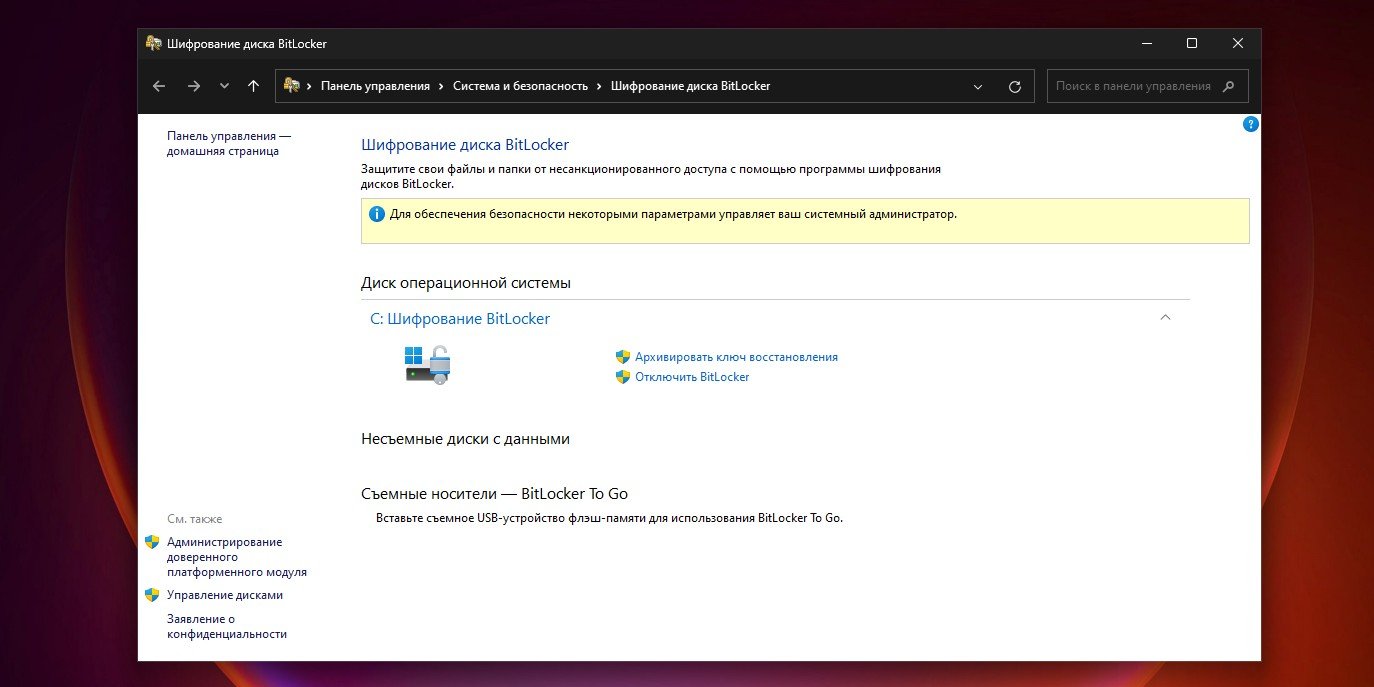This screenshot has width=1374, height=687.
Task: Open Архивировать ключ восстановления
Action: pos(737,356)
